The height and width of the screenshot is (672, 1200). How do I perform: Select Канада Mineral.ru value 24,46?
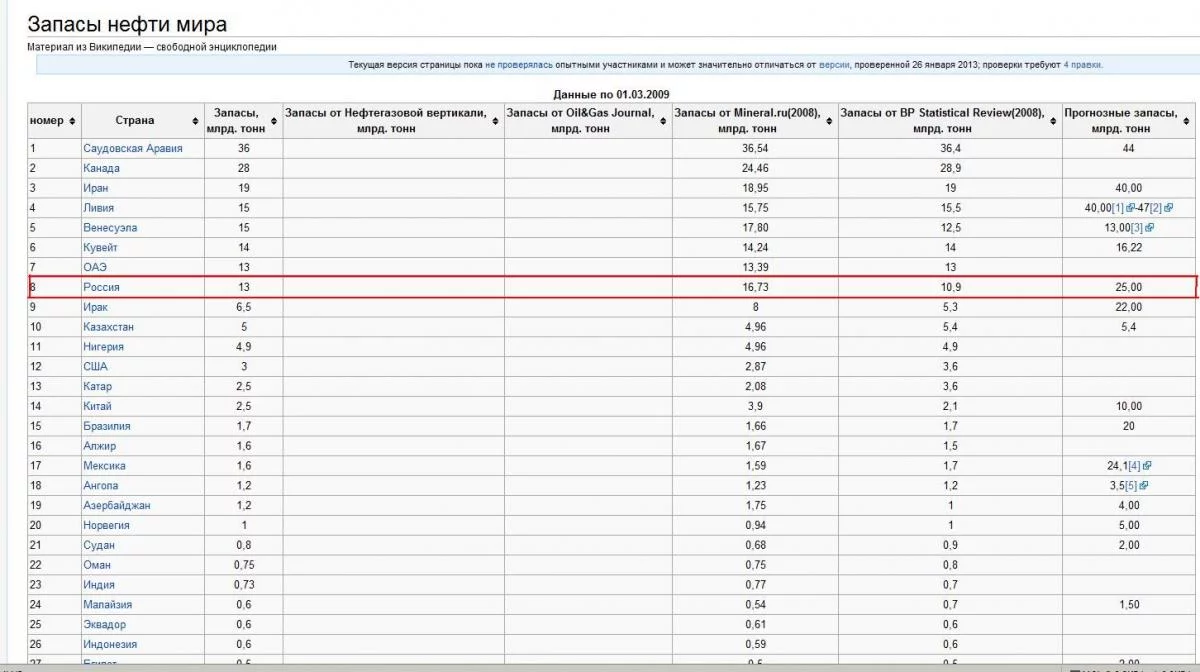pos(755,168)
